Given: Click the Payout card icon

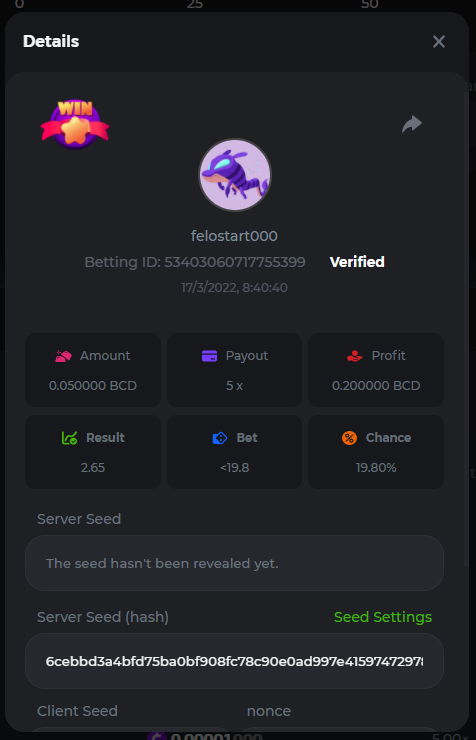Looking at the screenshot, I should coord(209,356).
